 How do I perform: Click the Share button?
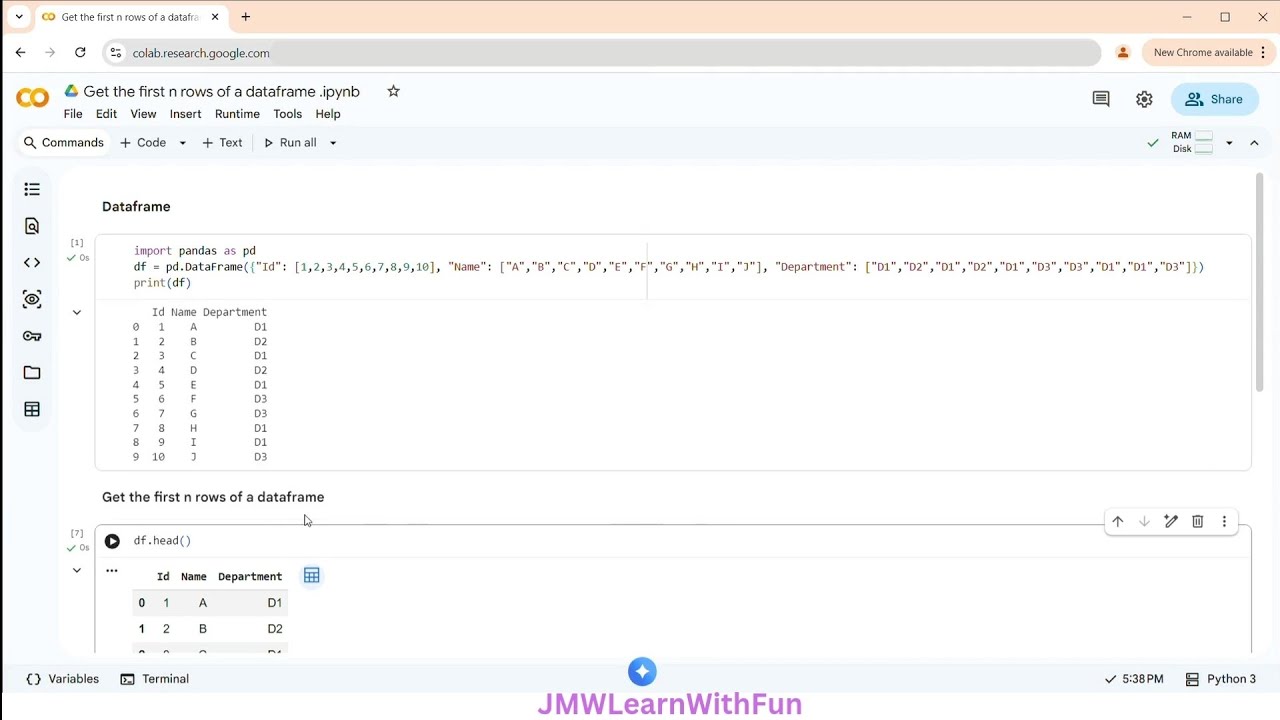[x=1214, y=99]
